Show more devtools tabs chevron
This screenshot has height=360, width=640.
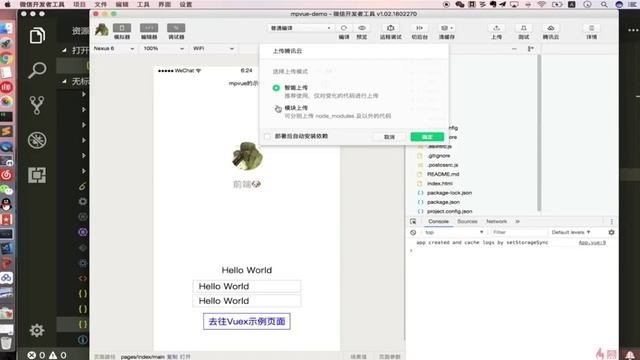pos(518,221)
